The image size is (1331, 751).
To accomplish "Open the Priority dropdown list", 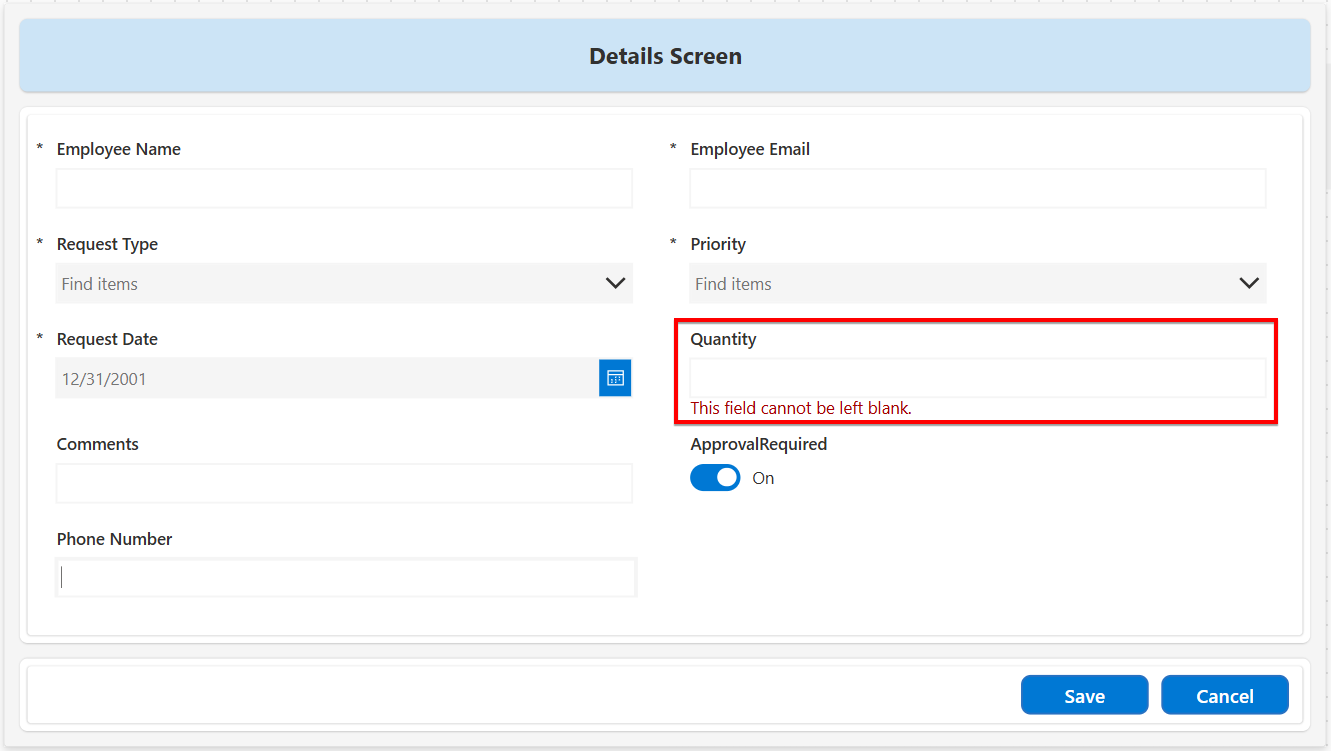I will [1248, 284].
